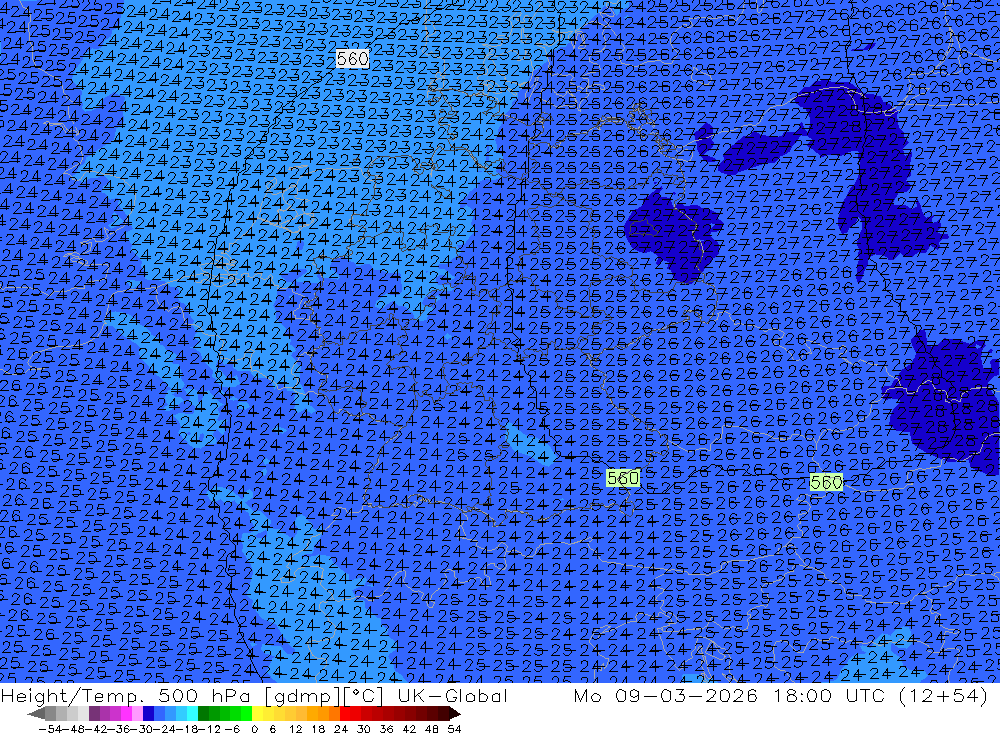Click the '(12+54)' forecast offset text
1000x733 pixels.
(x=943, y=696)
